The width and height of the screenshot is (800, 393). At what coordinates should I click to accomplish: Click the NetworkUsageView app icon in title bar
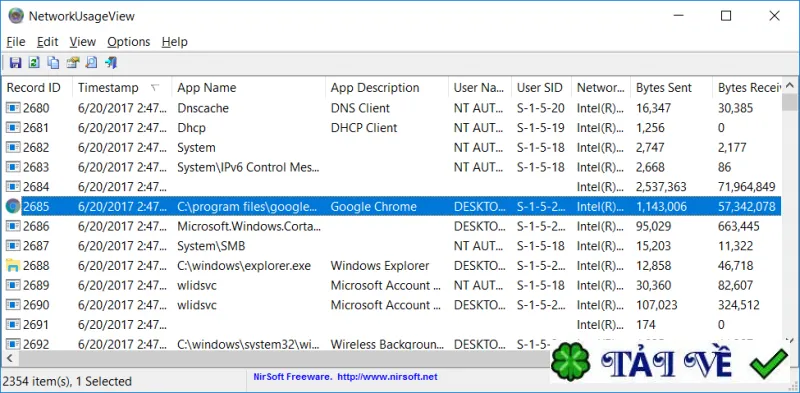16,16
